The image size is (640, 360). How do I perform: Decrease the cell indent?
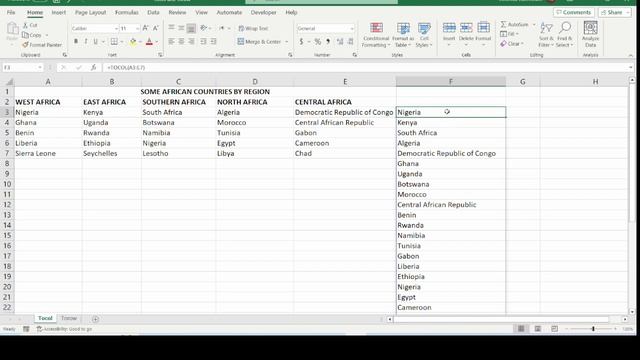(x=203, y=41)
